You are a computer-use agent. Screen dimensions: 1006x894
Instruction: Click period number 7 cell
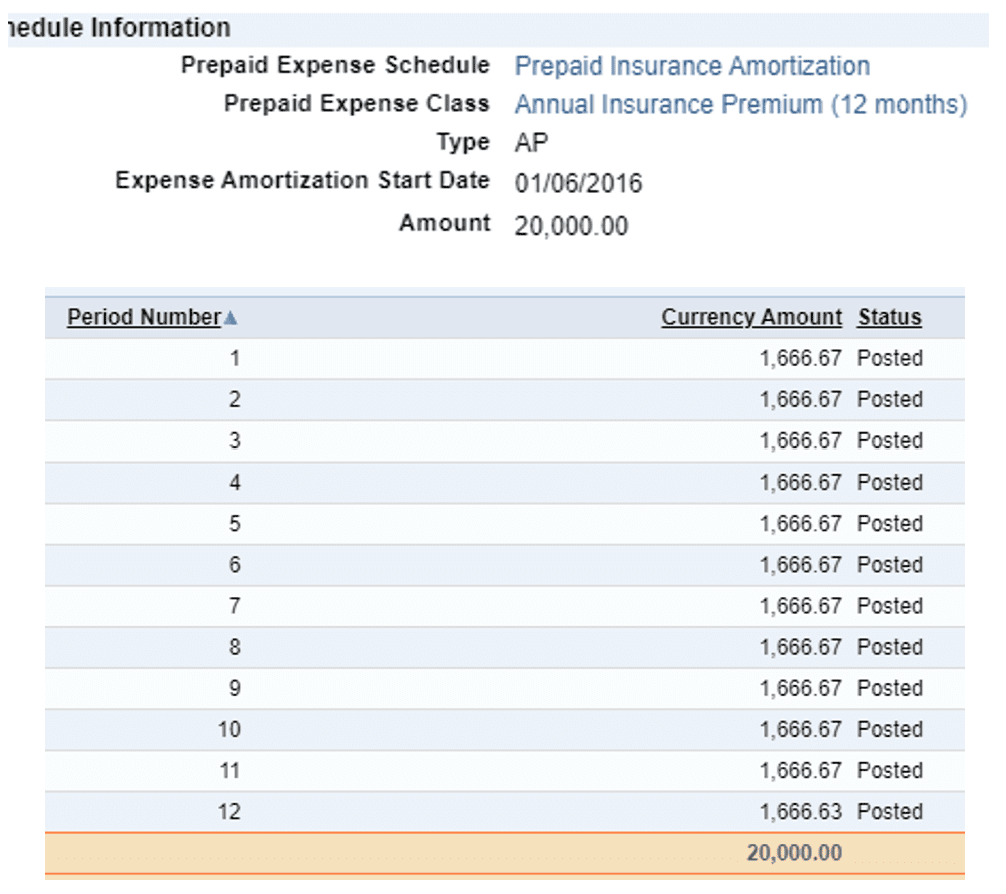[x=235, y=605]
